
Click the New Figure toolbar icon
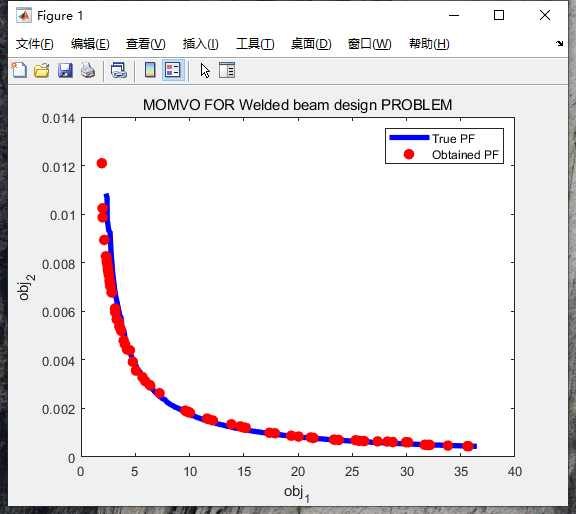(x=19, y=70)
